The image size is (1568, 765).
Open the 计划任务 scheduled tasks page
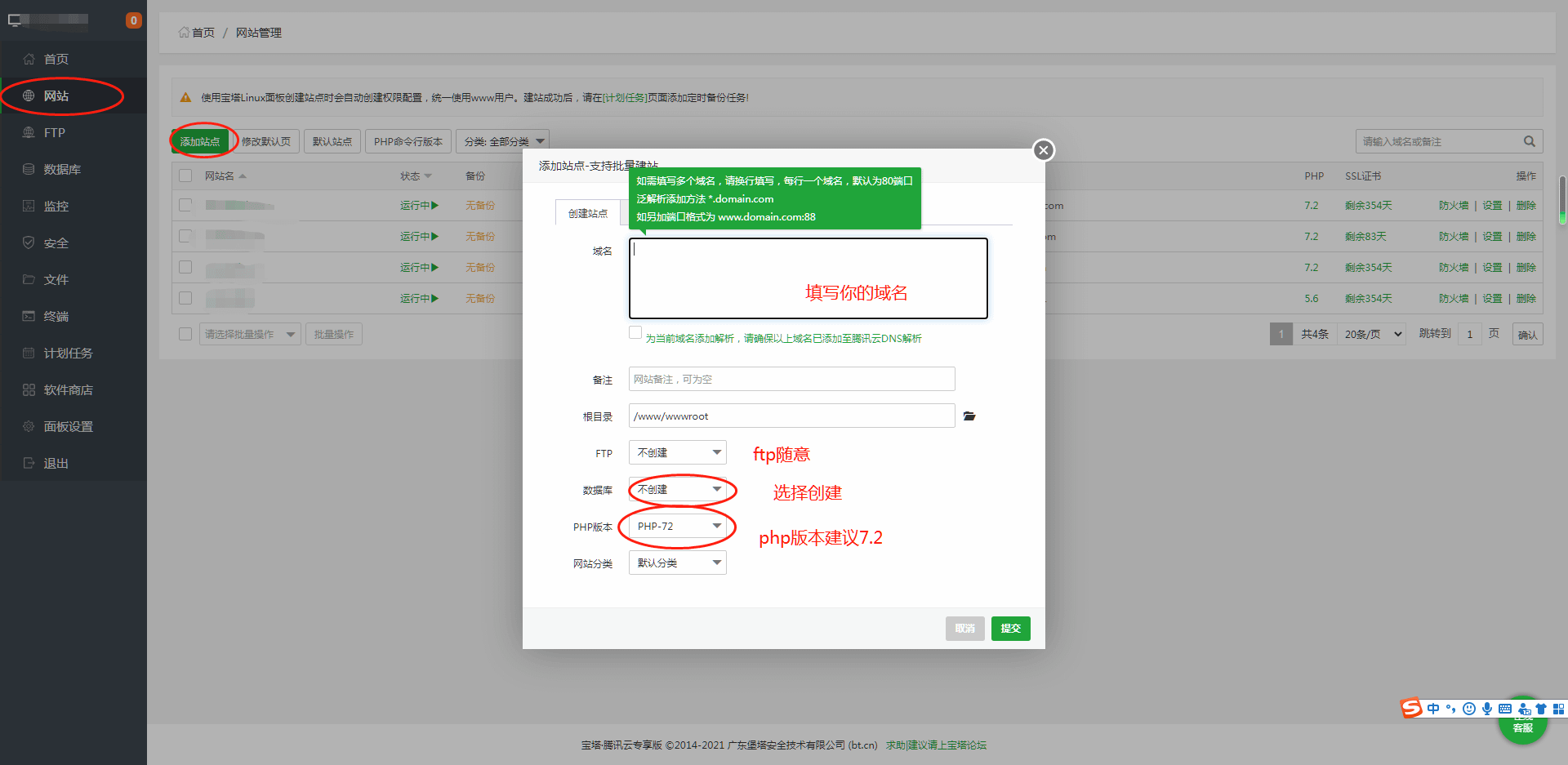[65, 353]
